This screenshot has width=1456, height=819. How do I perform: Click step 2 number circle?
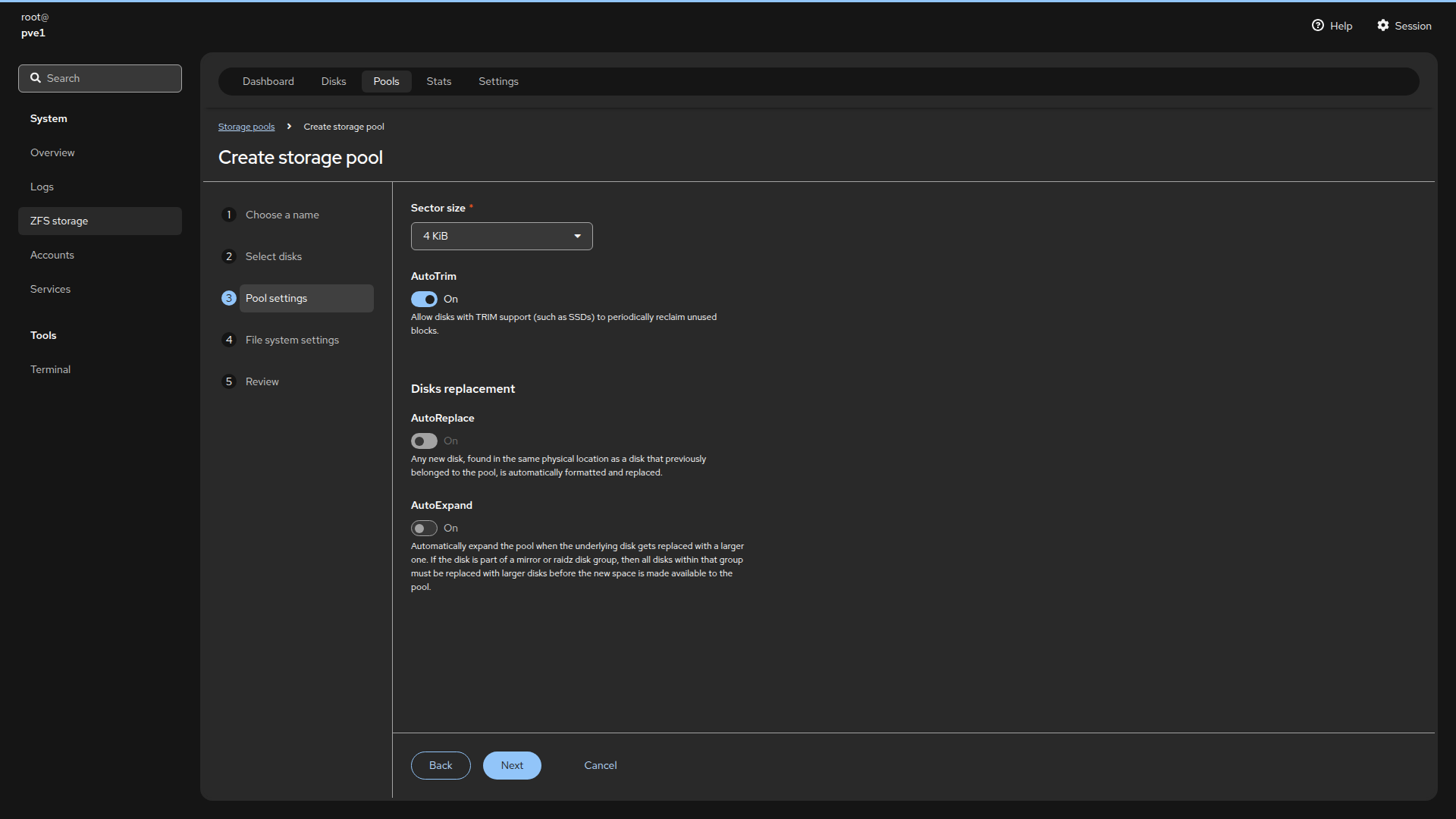(x=229, y=257)
